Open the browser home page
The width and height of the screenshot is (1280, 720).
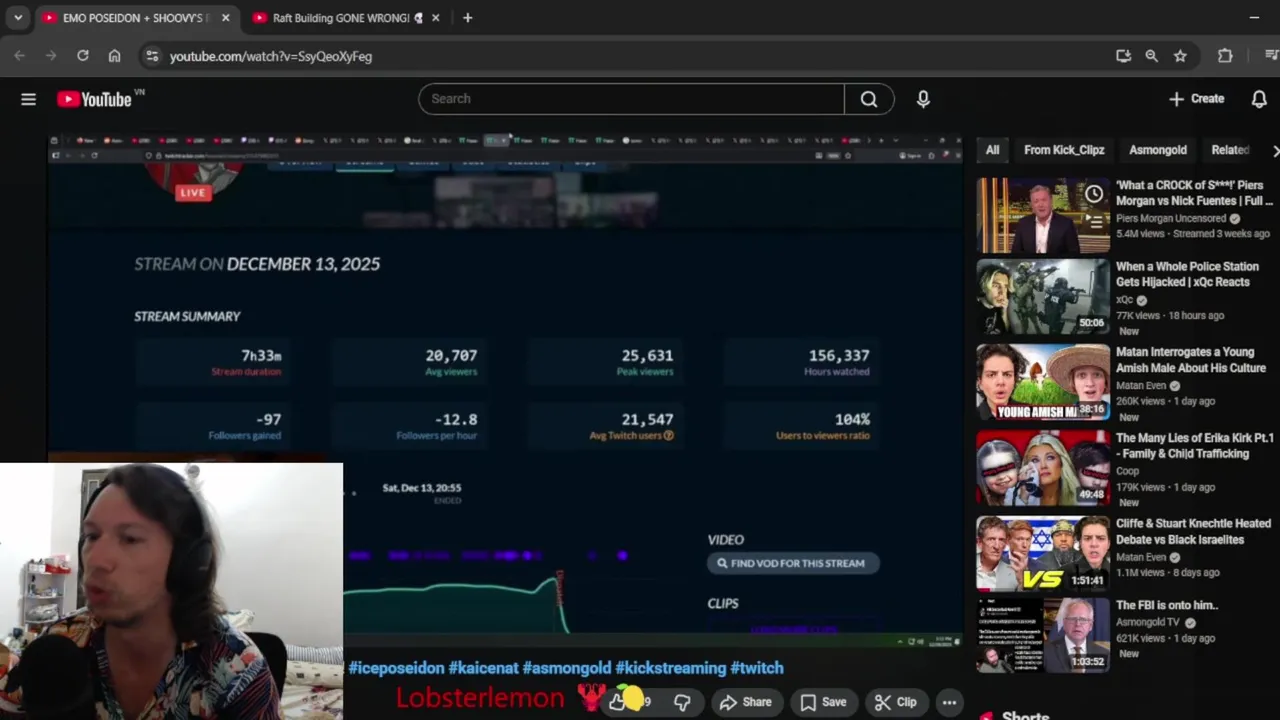tap(114, 56)
